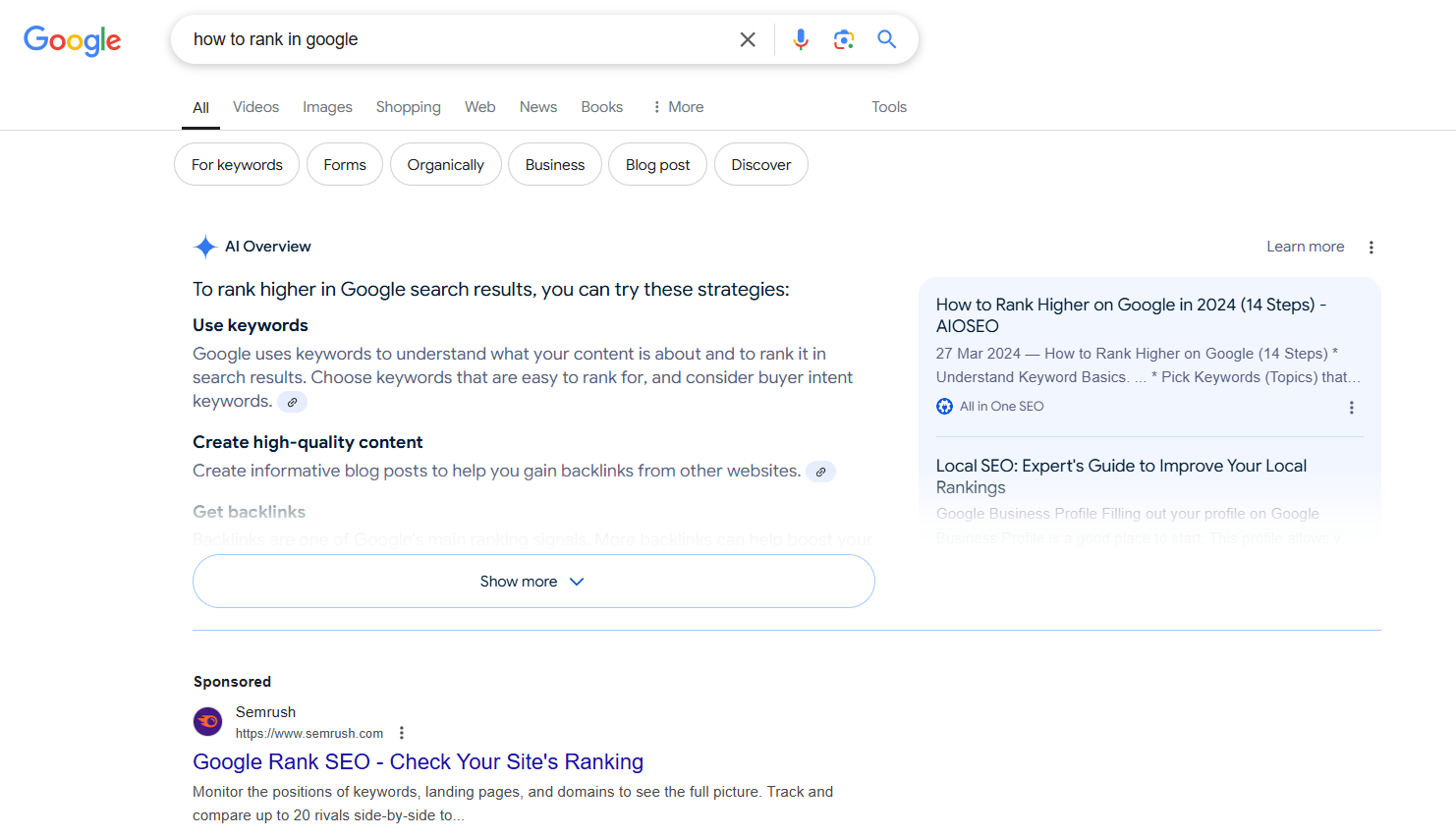Click the magnifying glass search icon
Screen dimensions: 1456x838
tap(887, 39)
